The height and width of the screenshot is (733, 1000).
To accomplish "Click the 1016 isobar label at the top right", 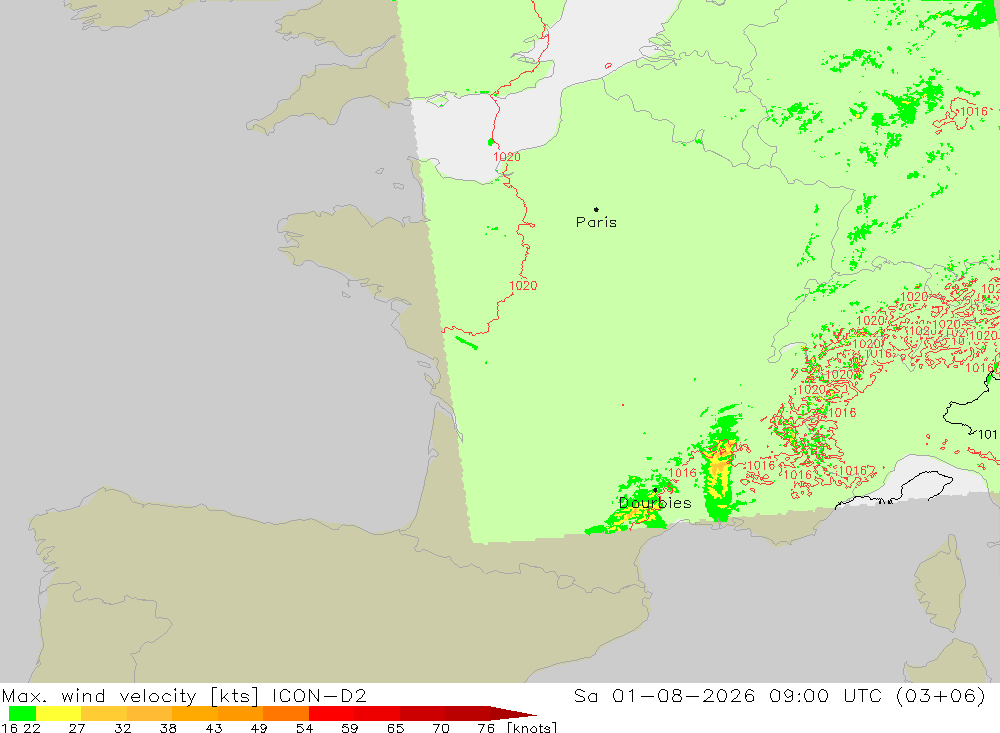I will (974, 112).
